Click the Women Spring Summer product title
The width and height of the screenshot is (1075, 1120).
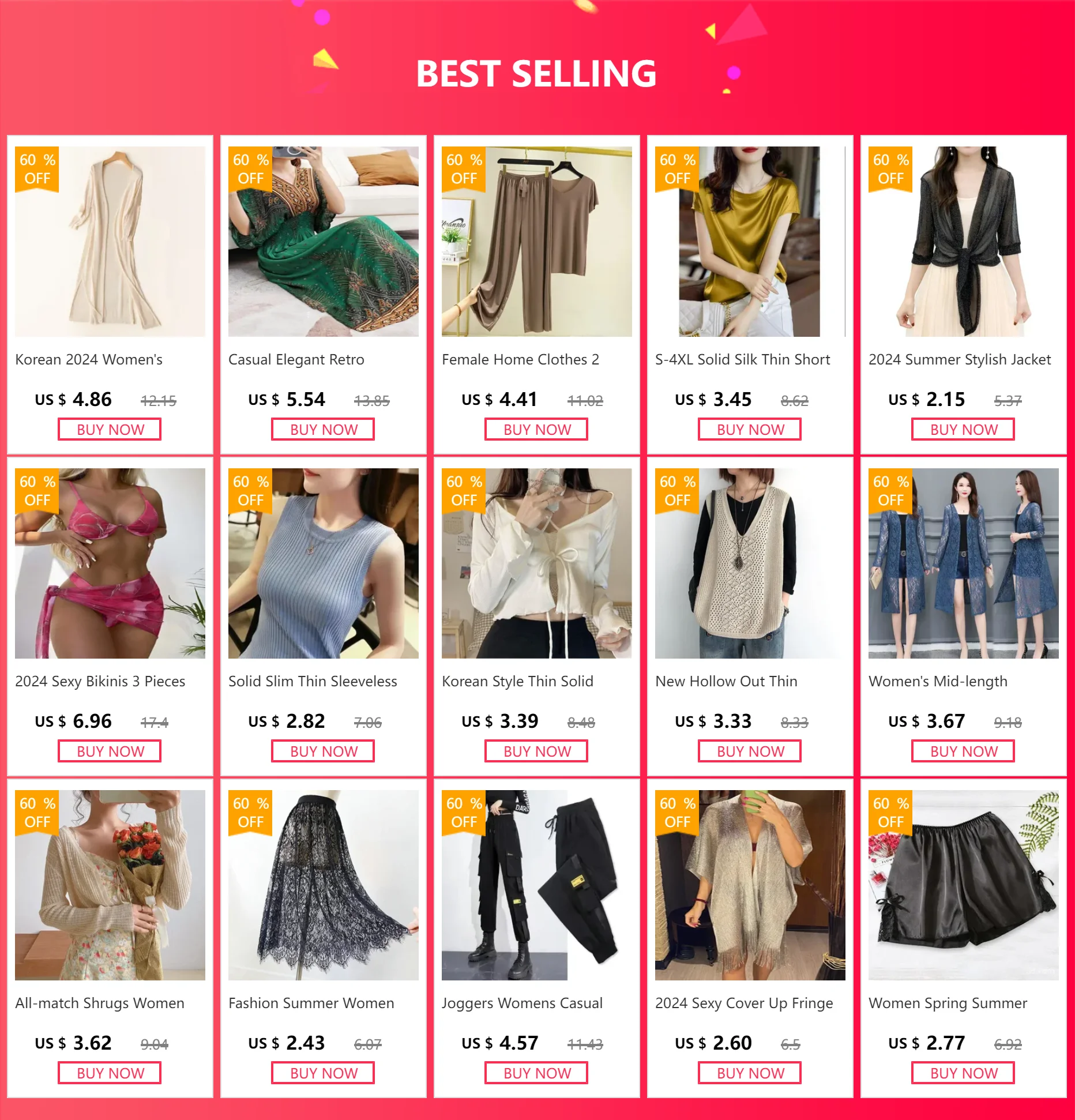pos(948,1003)
